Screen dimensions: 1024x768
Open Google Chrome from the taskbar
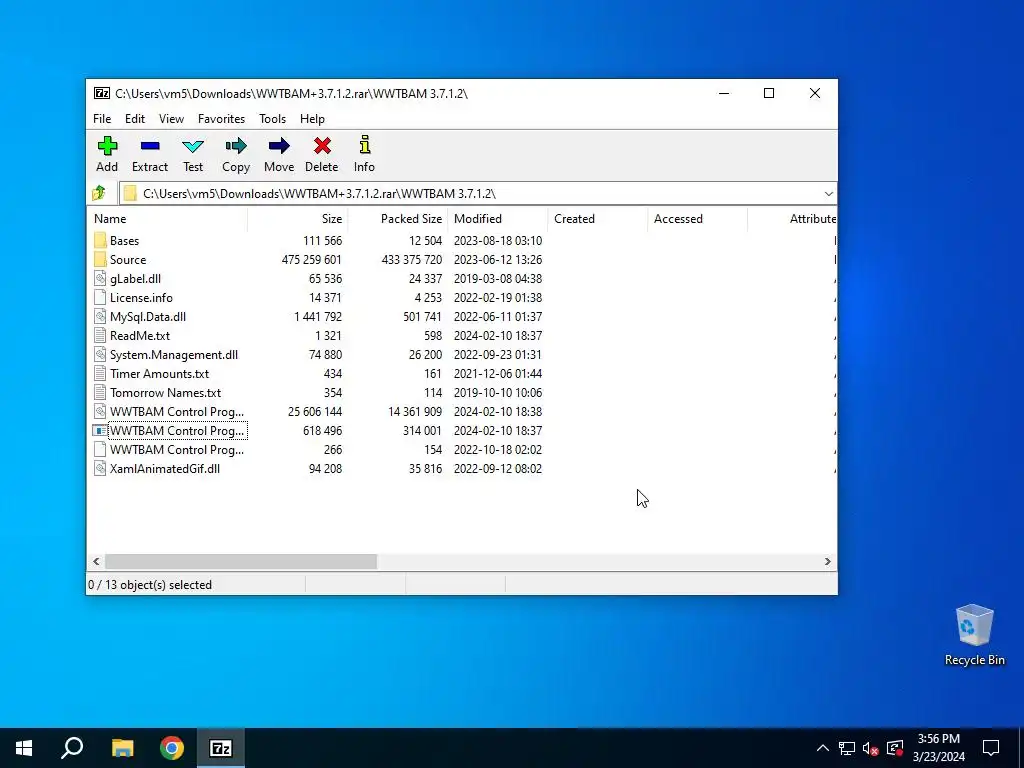pos(172,748)
